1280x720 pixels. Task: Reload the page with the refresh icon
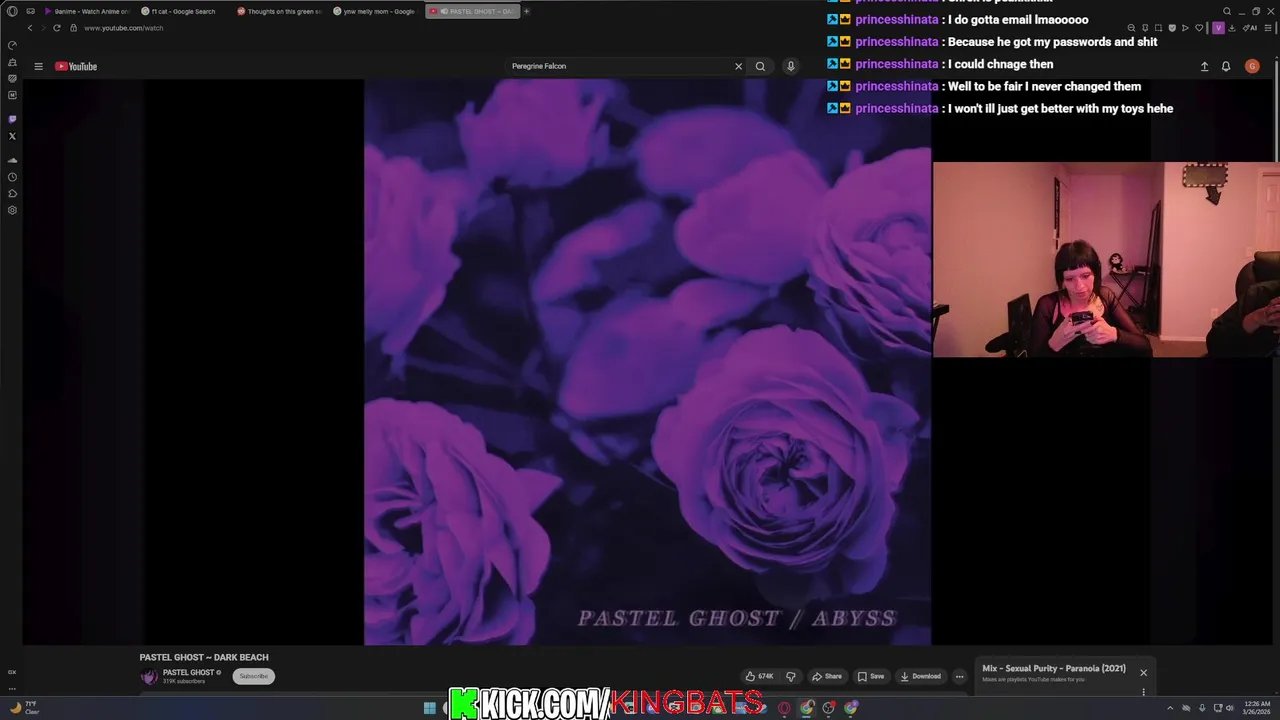(57, 28)
